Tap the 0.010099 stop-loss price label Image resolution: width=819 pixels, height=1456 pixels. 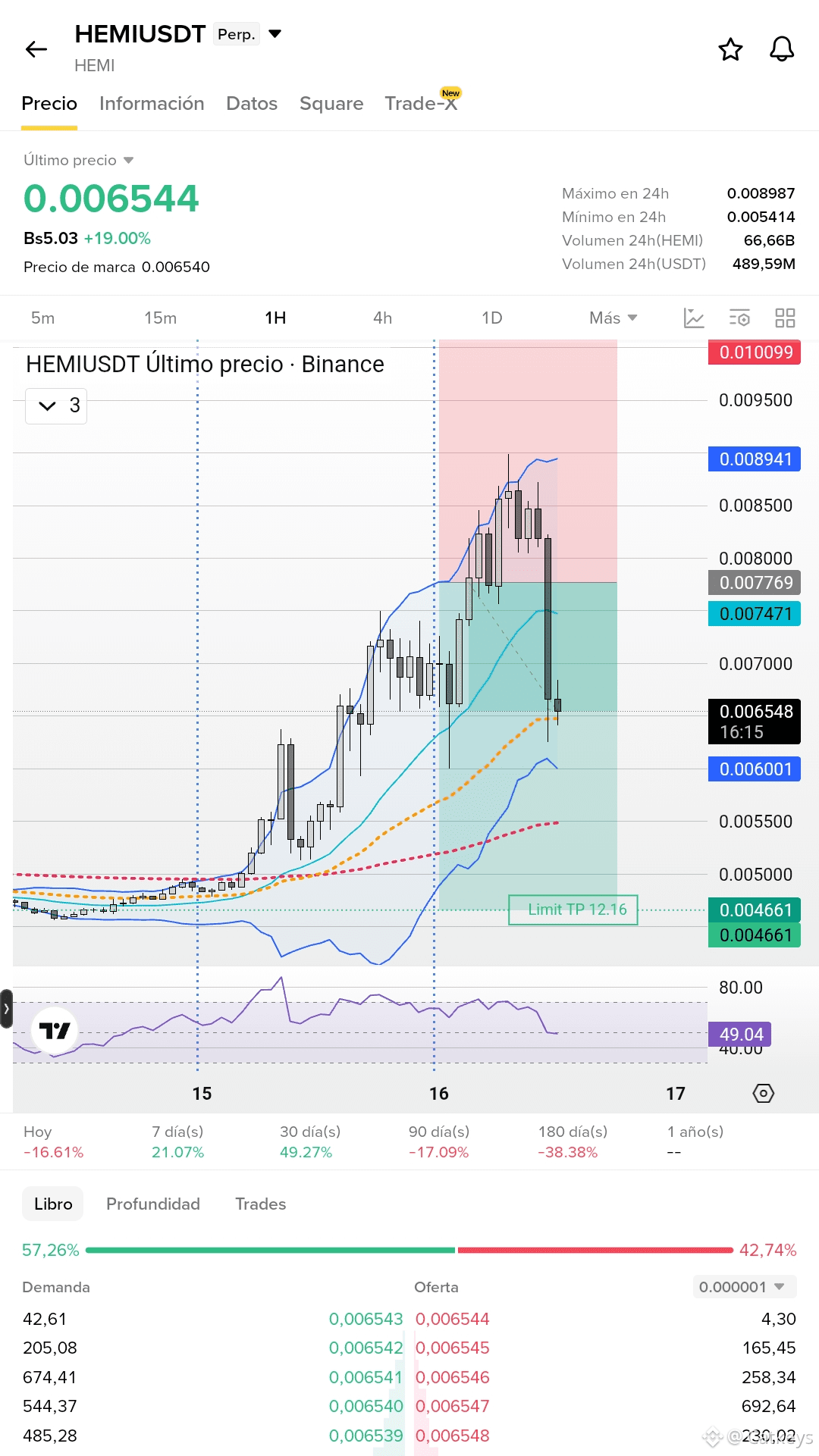(x=755, y=352)
